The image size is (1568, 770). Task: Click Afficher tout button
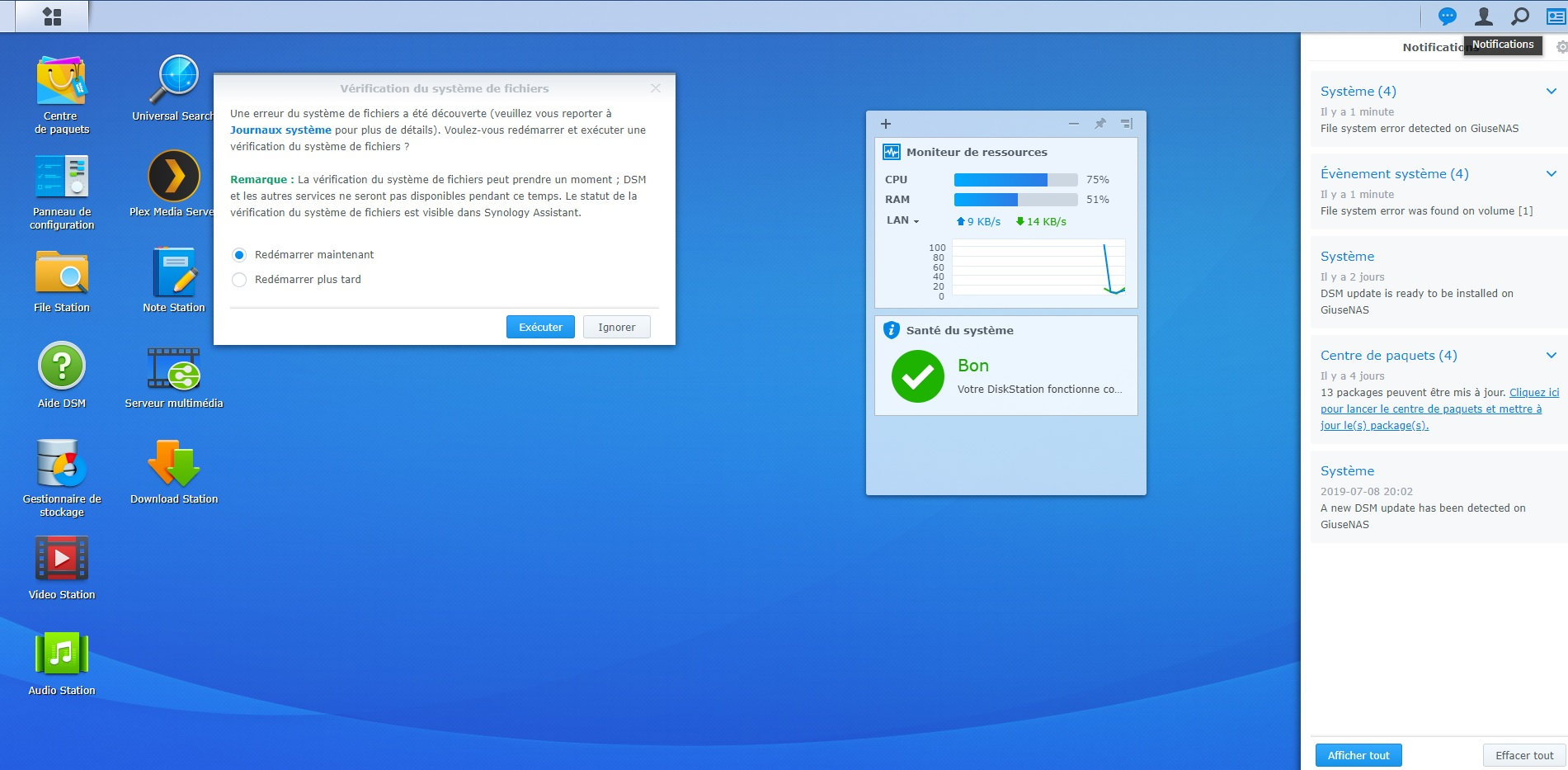click(x=1358, y=755)
